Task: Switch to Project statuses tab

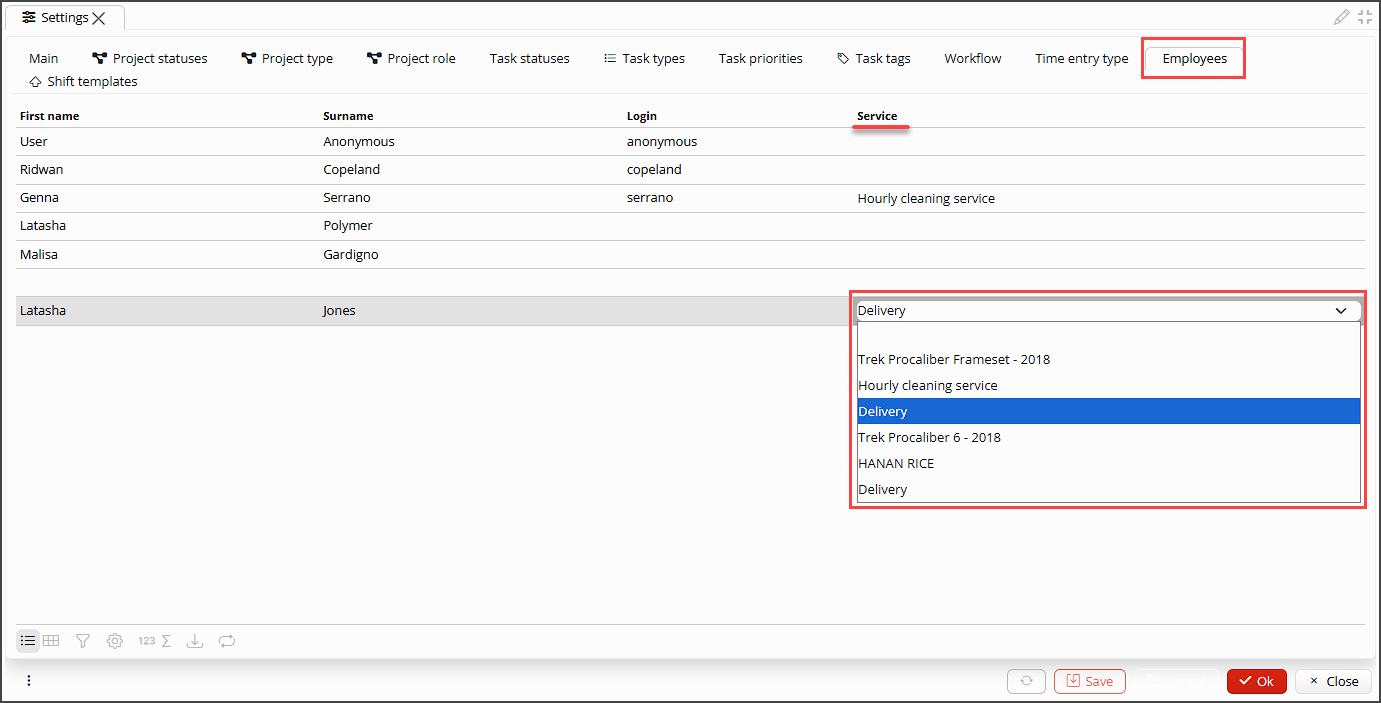Action: tap(150, 59)
